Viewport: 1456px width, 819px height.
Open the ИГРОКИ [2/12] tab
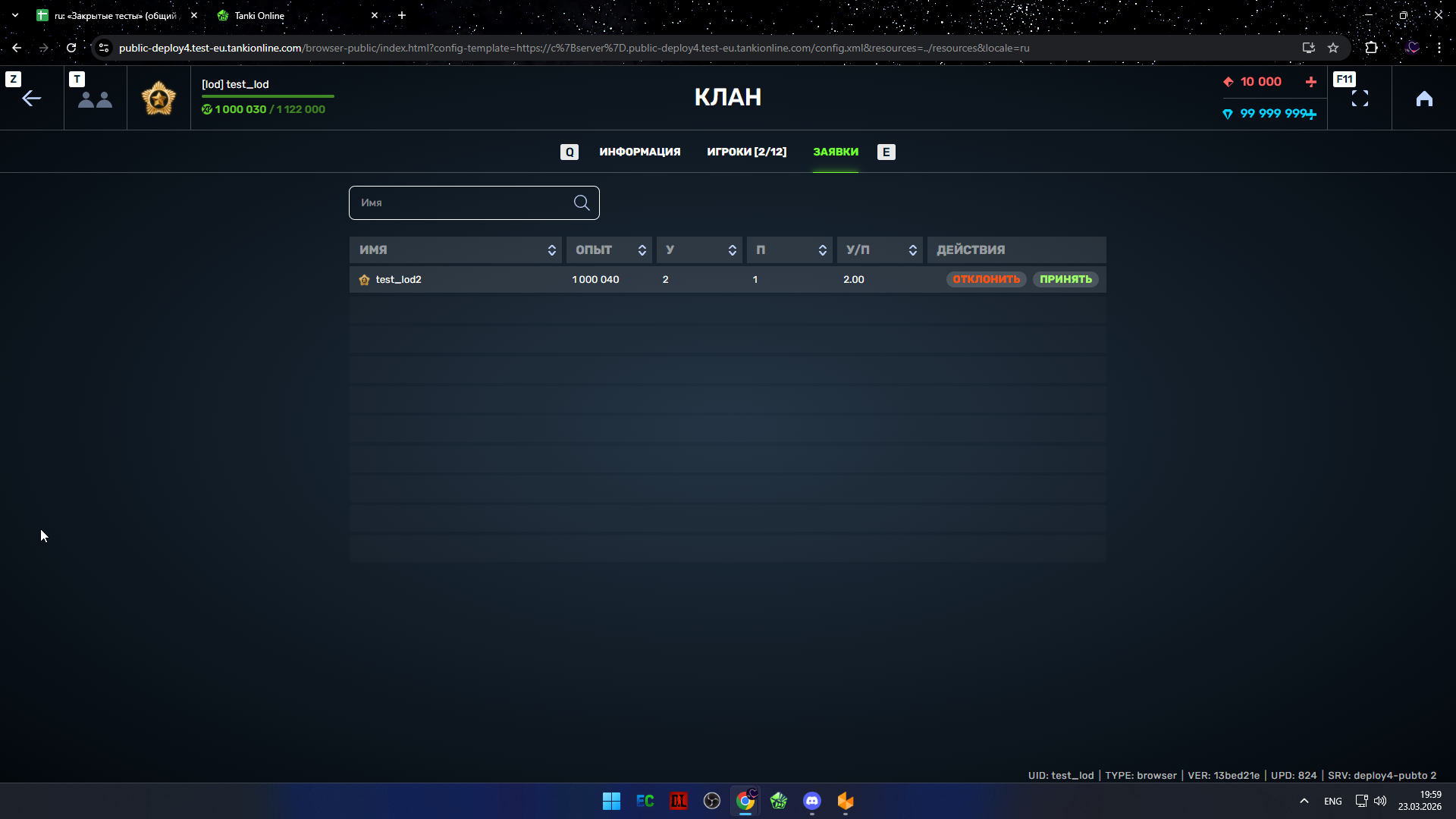(x=746, y=152)
